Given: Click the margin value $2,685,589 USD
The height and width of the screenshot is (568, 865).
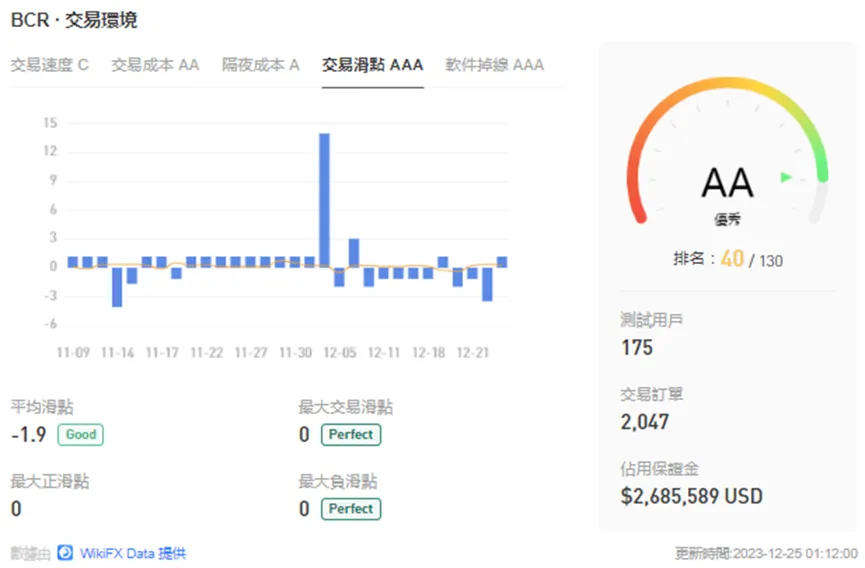Looking at the screenshot, I should coord(692,496).
